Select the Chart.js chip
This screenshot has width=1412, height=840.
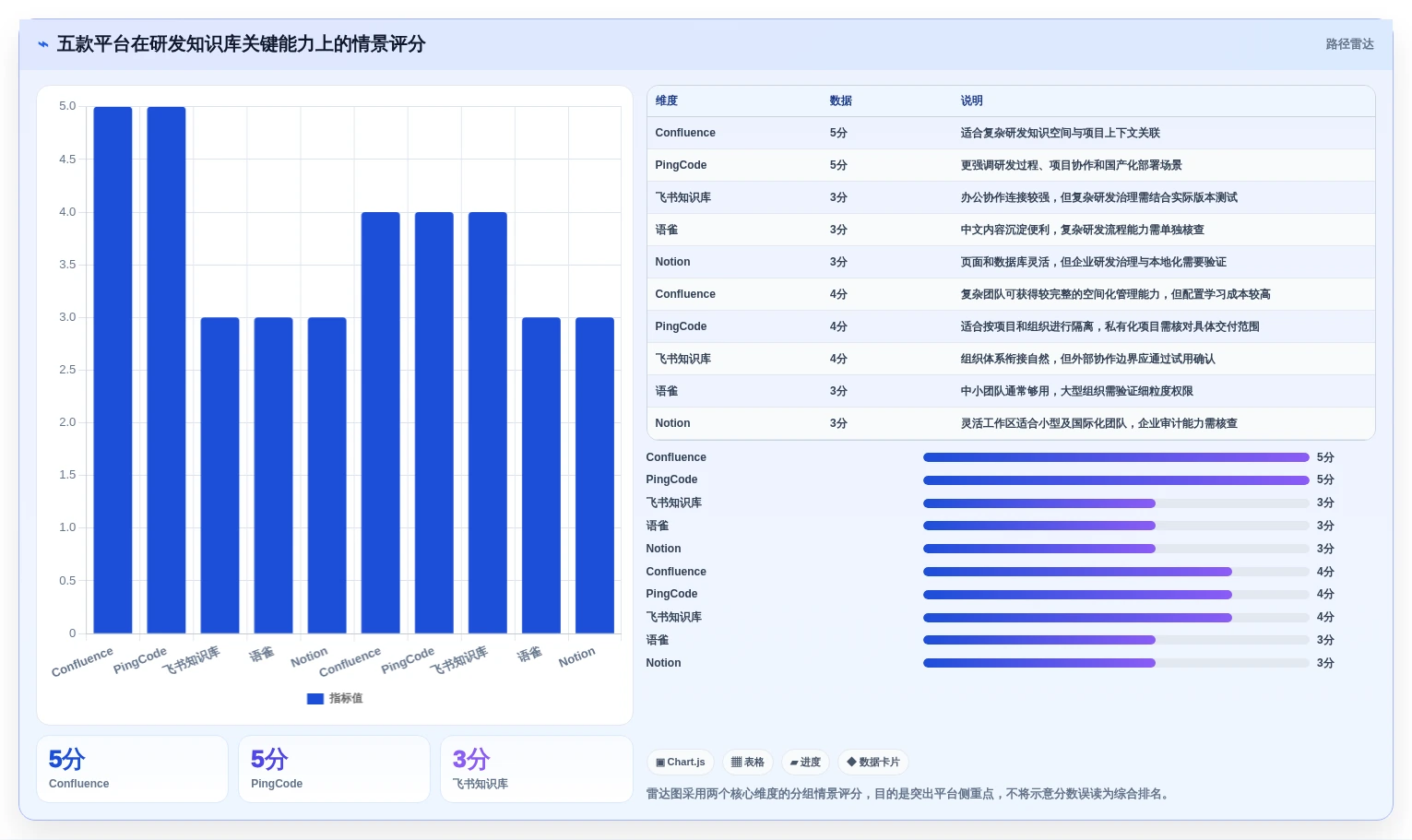coord(681,763)
